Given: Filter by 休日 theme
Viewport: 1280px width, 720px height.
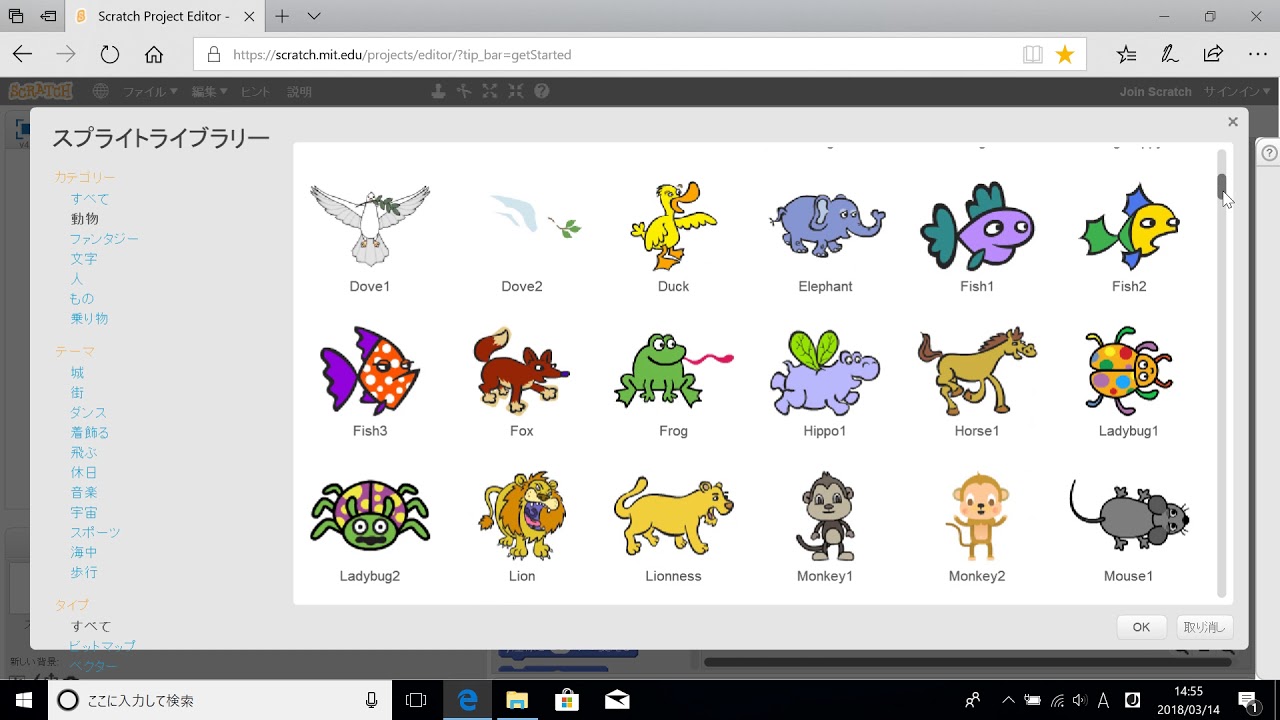Looking at the screenshot, I should coord(84,473).
